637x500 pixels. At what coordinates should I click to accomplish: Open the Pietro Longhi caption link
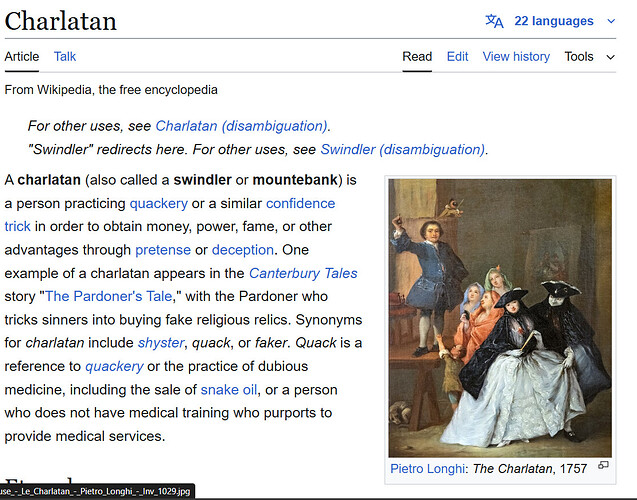pos(427,469)
